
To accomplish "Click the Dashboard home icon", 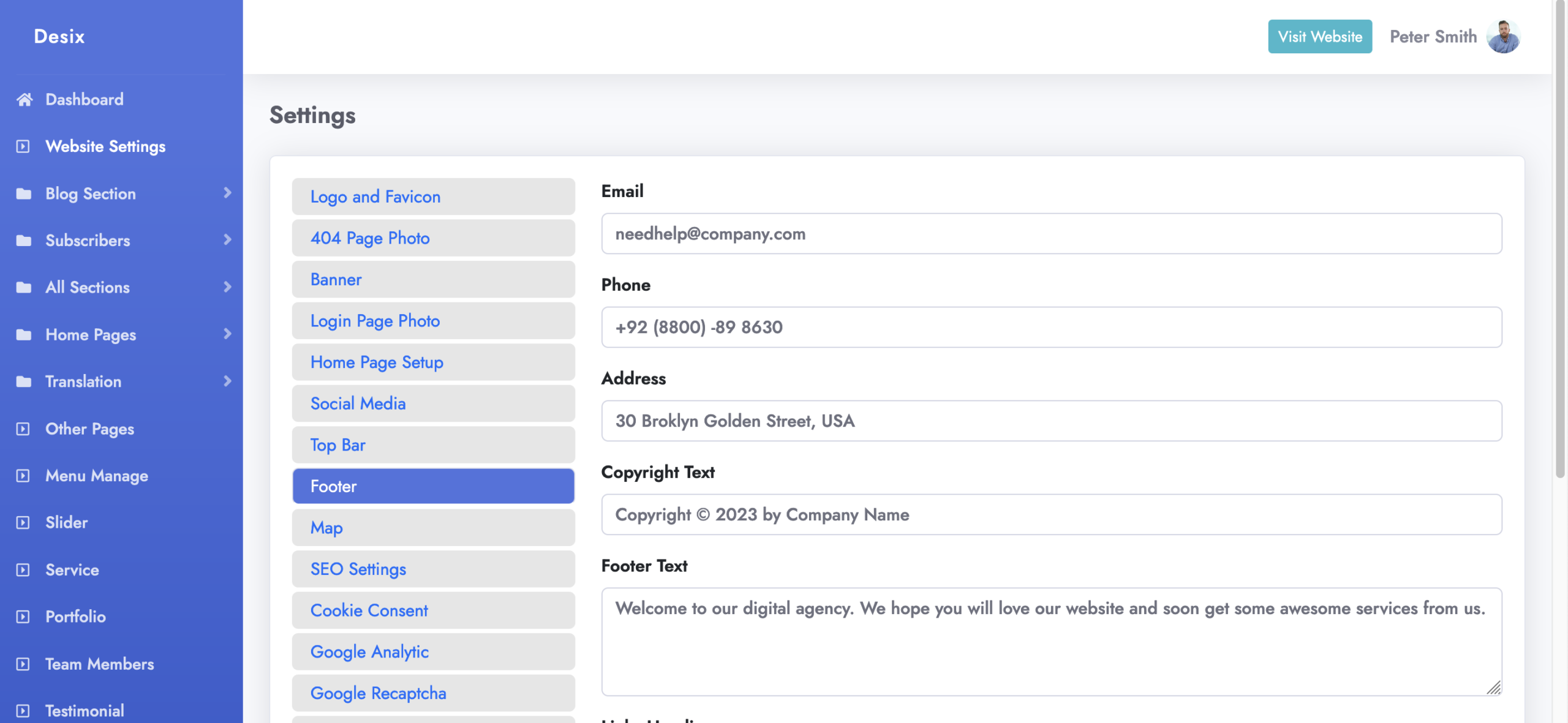I will click(24, 99).
